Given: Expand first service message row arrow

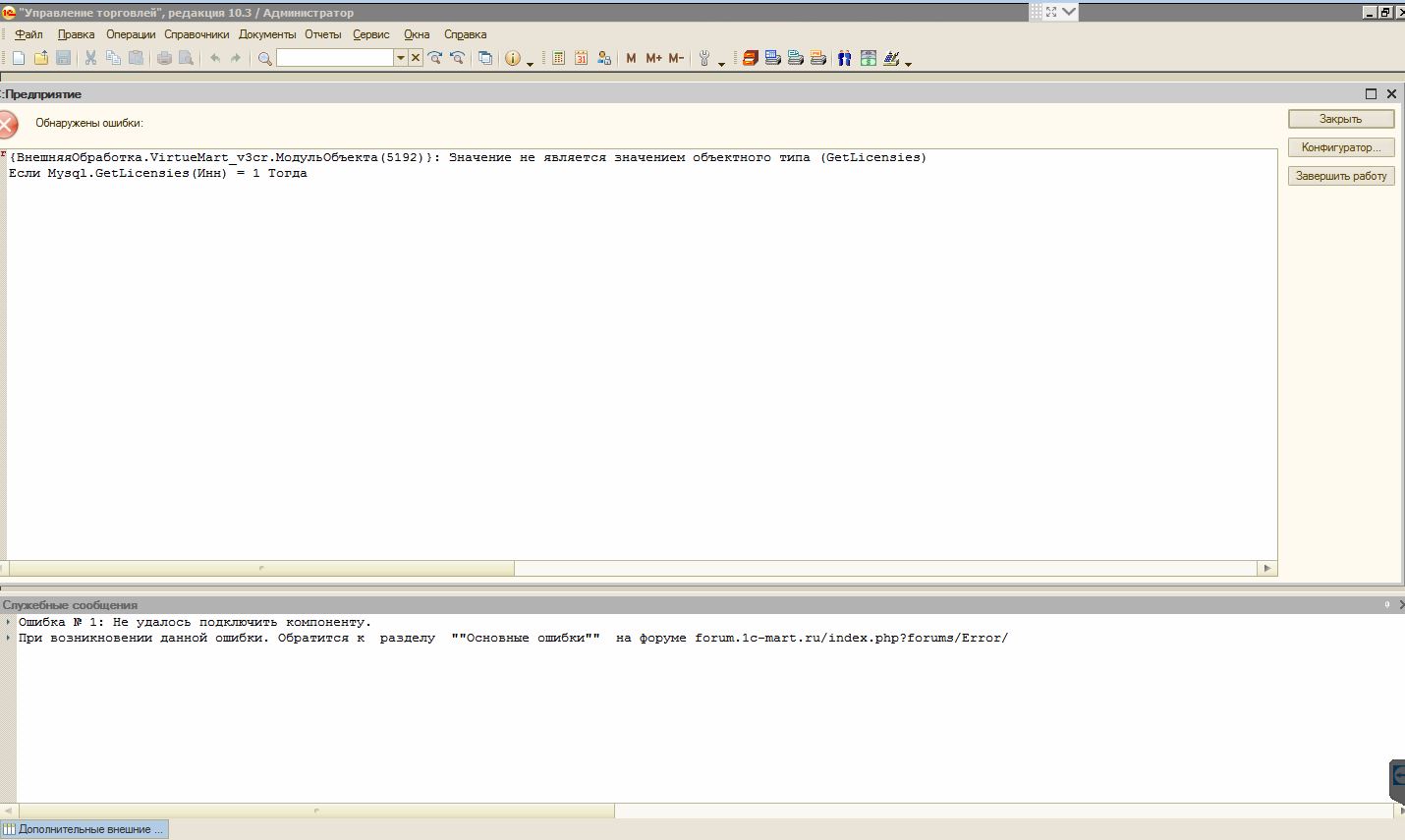Looking at the screenshot, I should (8, 622).
